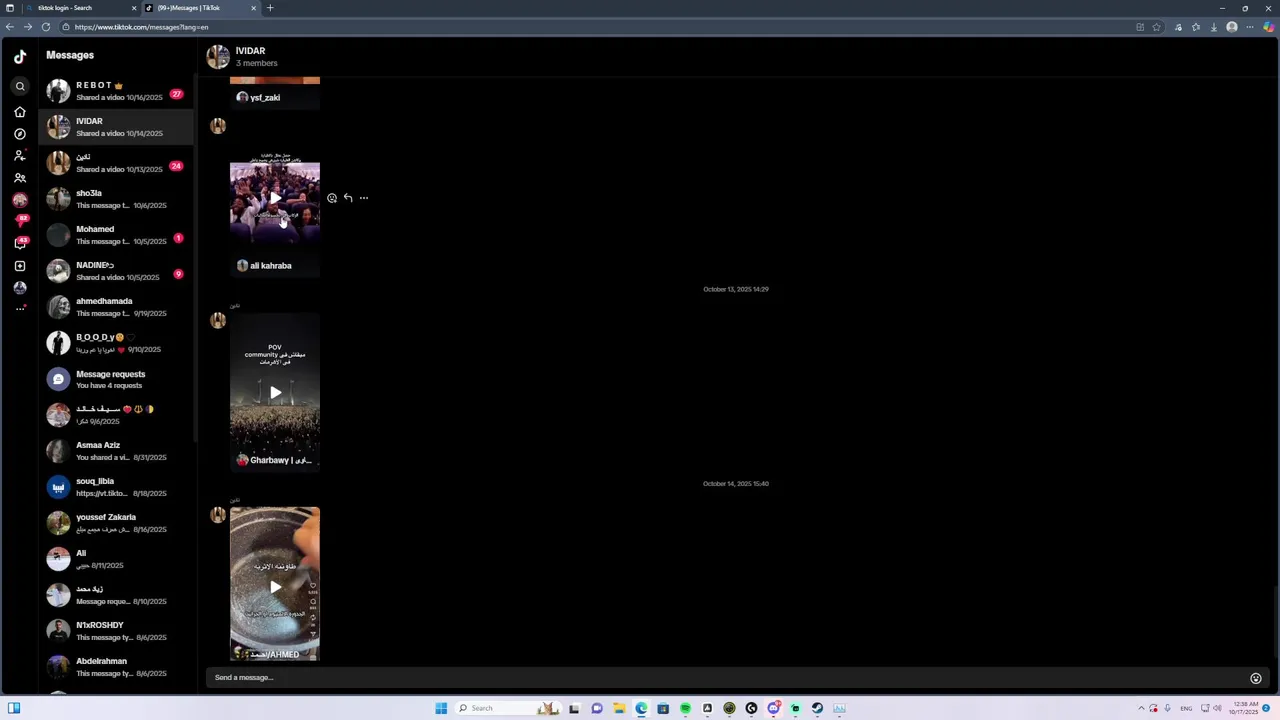The width and height of the screenshot is (1280, 720).
Task: Open more options for ali kahraba video
Action: click(364, 198)
